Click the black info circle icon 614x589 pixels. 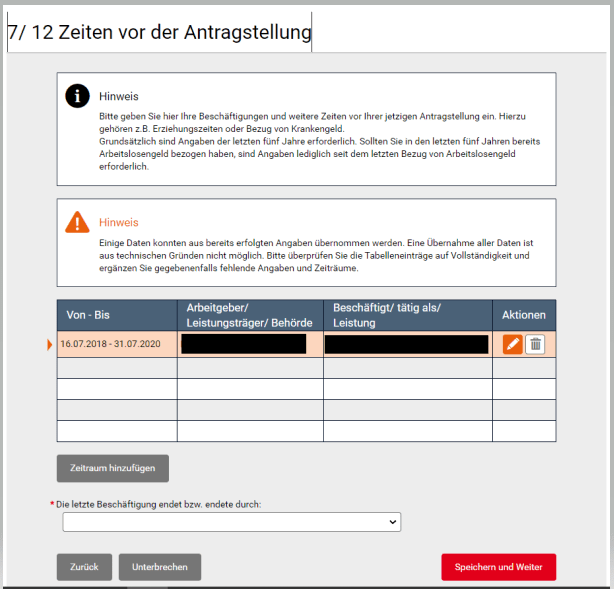click(x=77, y=96)
